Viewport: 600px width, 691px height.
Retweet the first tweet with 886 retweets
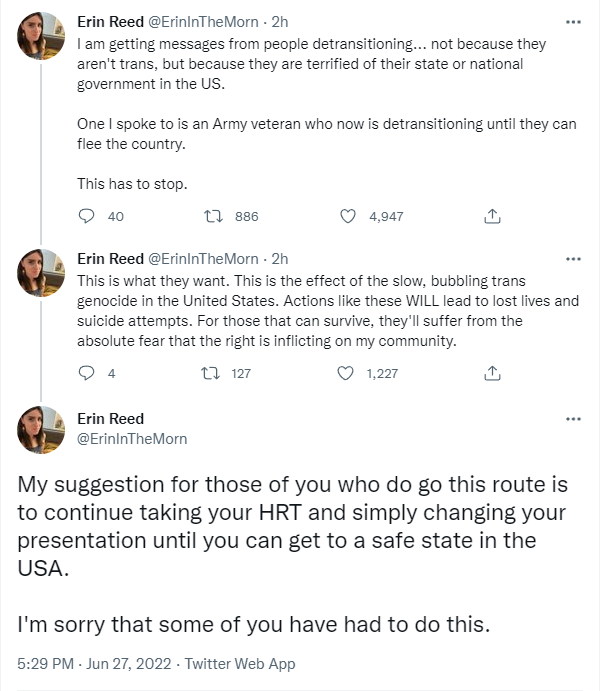point(213,216)
